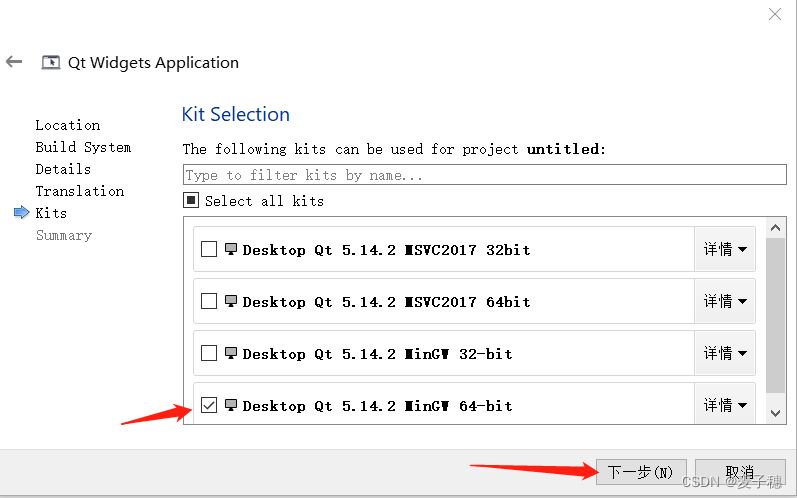Click the Qt Widgets Application wizard icon
This screenshot has width=797, height=498.
[50, 62]
